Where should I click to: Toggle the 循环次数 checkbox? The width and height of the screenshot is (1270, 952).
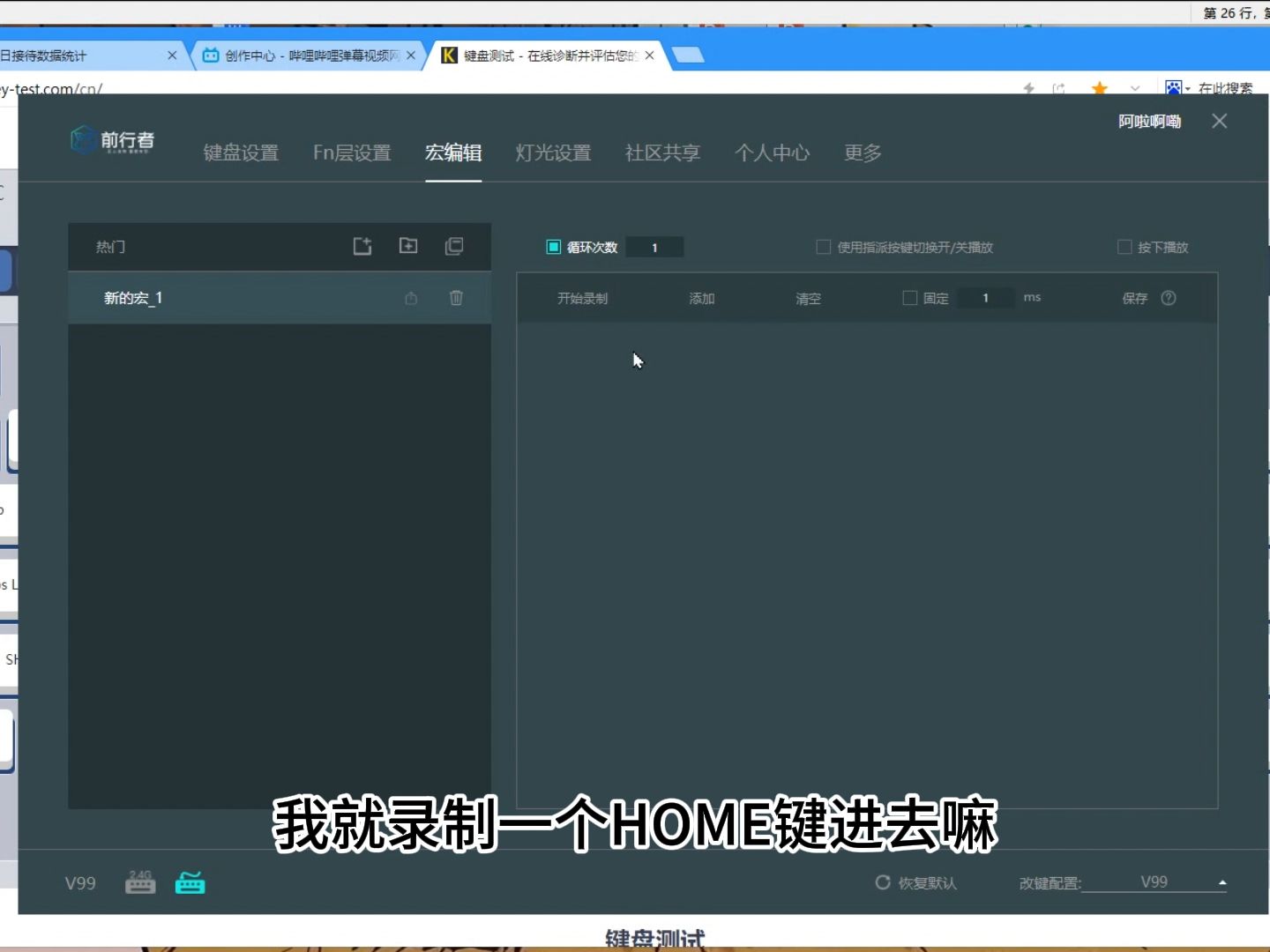[554, 247]
